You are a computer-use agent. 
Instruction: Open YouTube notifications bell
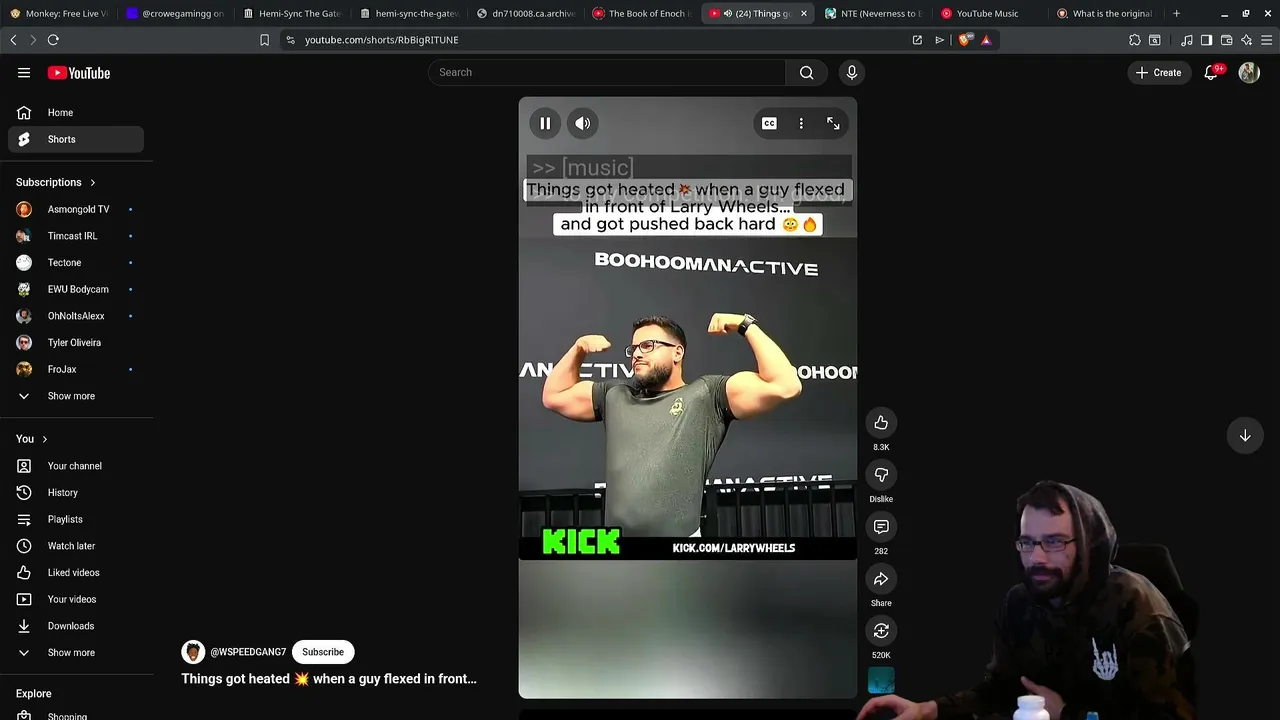coord(1211,72)
